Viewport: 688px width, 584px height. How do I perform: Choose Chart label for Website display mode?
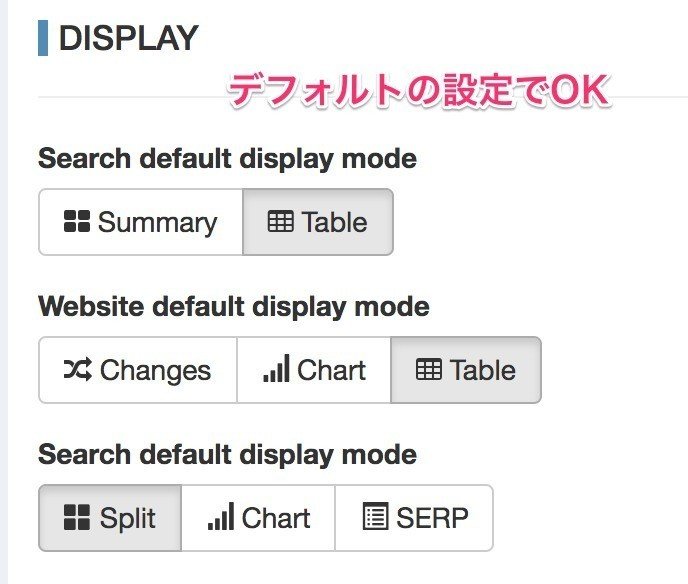pyautogui.click(x=331, y=370)
